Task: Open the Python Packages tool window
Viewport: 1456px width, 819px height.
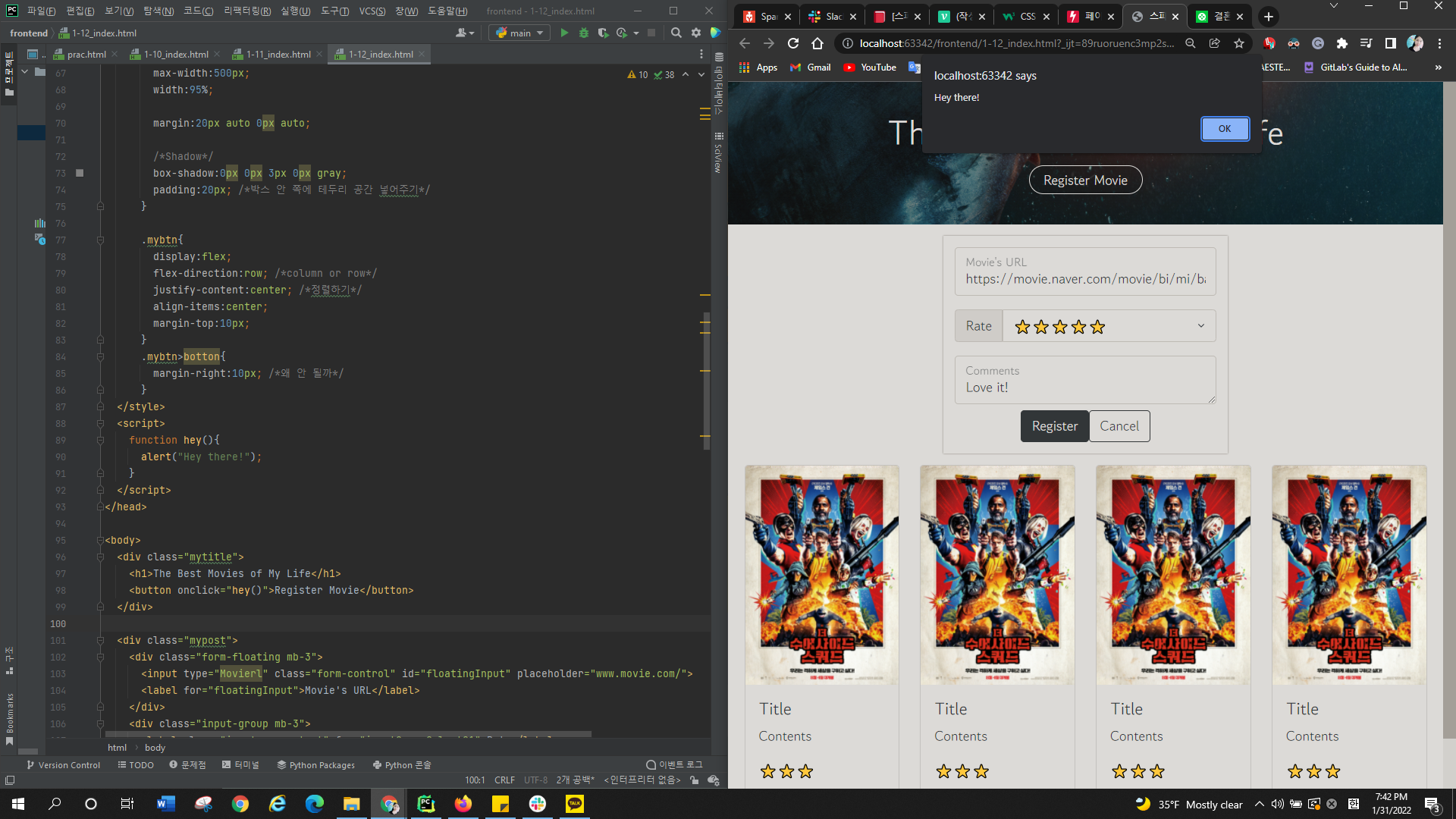Action: click(x=316, y=765)
